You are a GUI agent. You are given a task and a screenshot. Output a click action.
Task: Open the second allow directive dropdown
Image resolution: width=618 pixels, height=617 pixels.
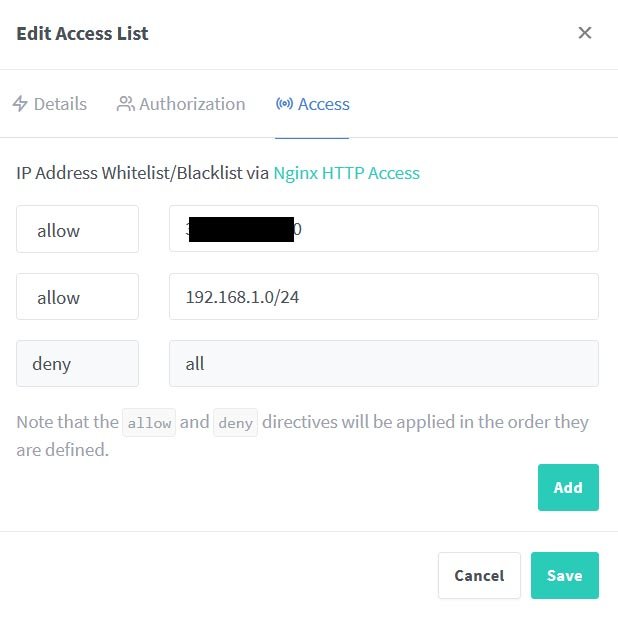click(x=77, y=296)
